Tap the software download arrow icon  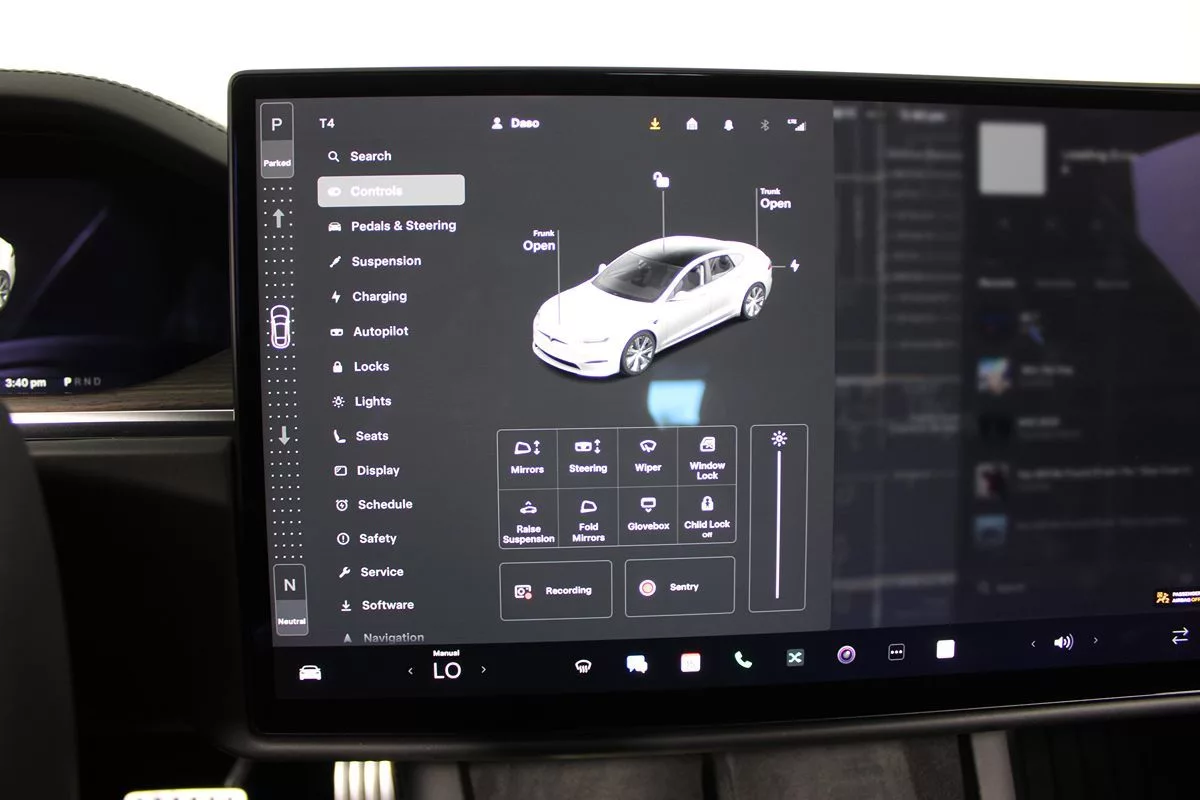click(655, 124)
